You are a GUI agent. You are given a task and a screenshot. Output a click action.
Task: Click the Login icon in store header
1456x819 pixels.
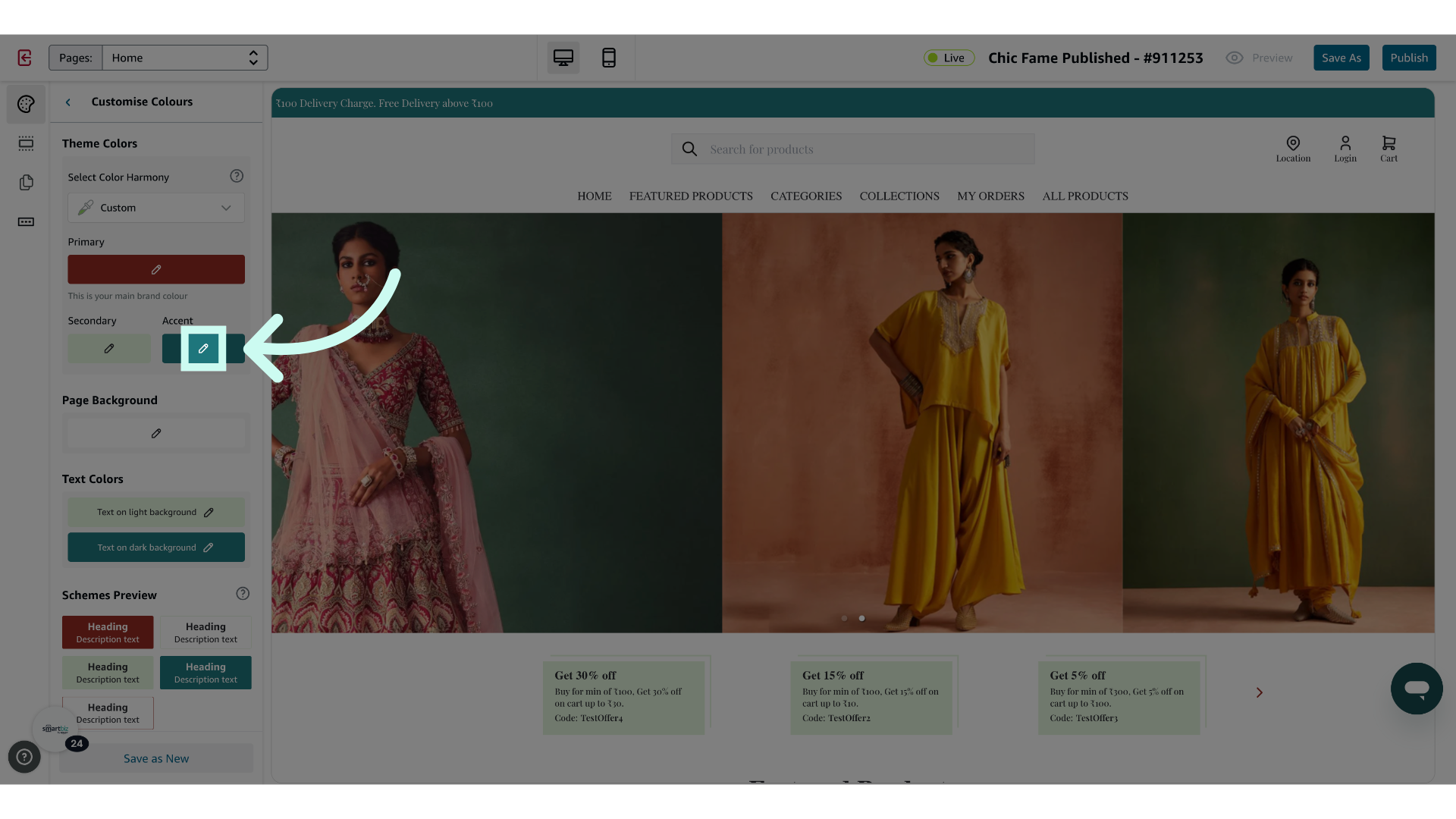[x=1345, y=149]
